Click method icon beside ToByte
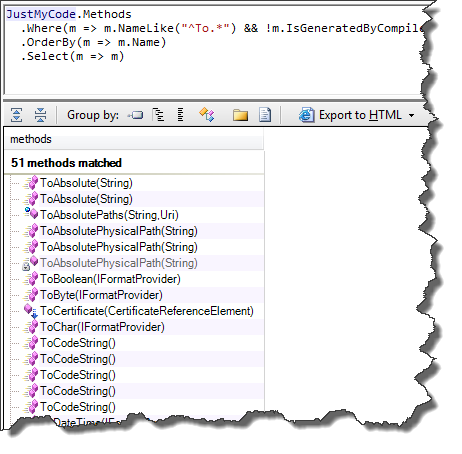This screenshot has width=462, height=454. click(31, 295)
